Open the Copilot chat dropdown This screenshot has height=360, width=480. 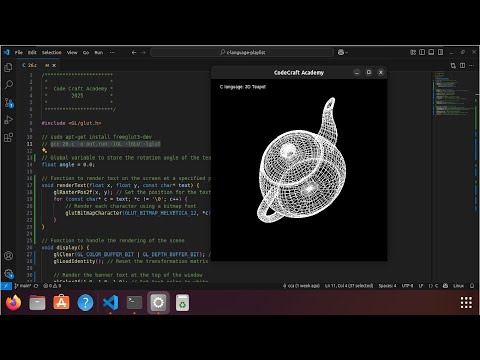343,52
